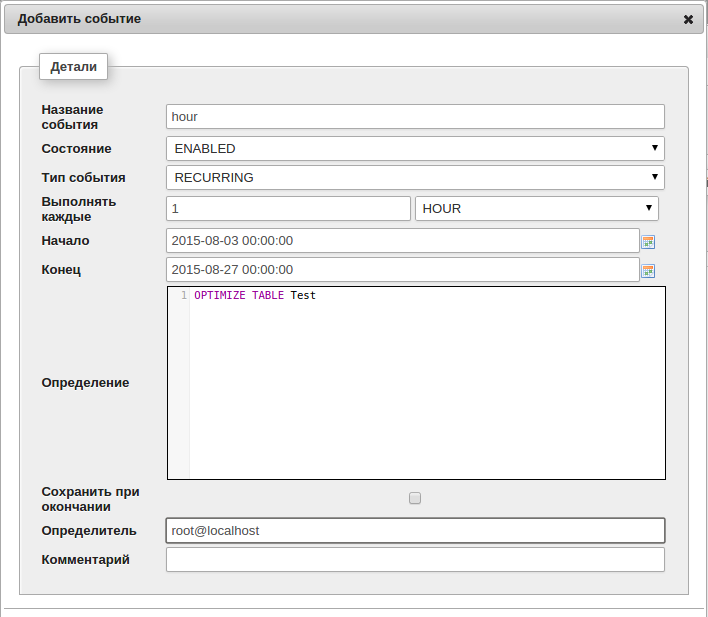The width and height of the screenshot is (708, 617).
Task: Click the Комментарий label
Action: coord(85,560)
